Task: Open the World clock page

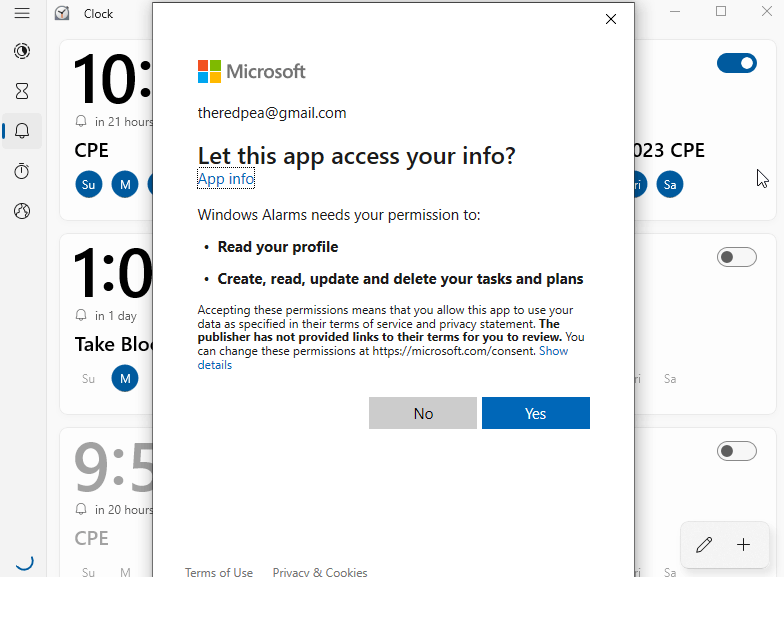Action: click(22, 211)
